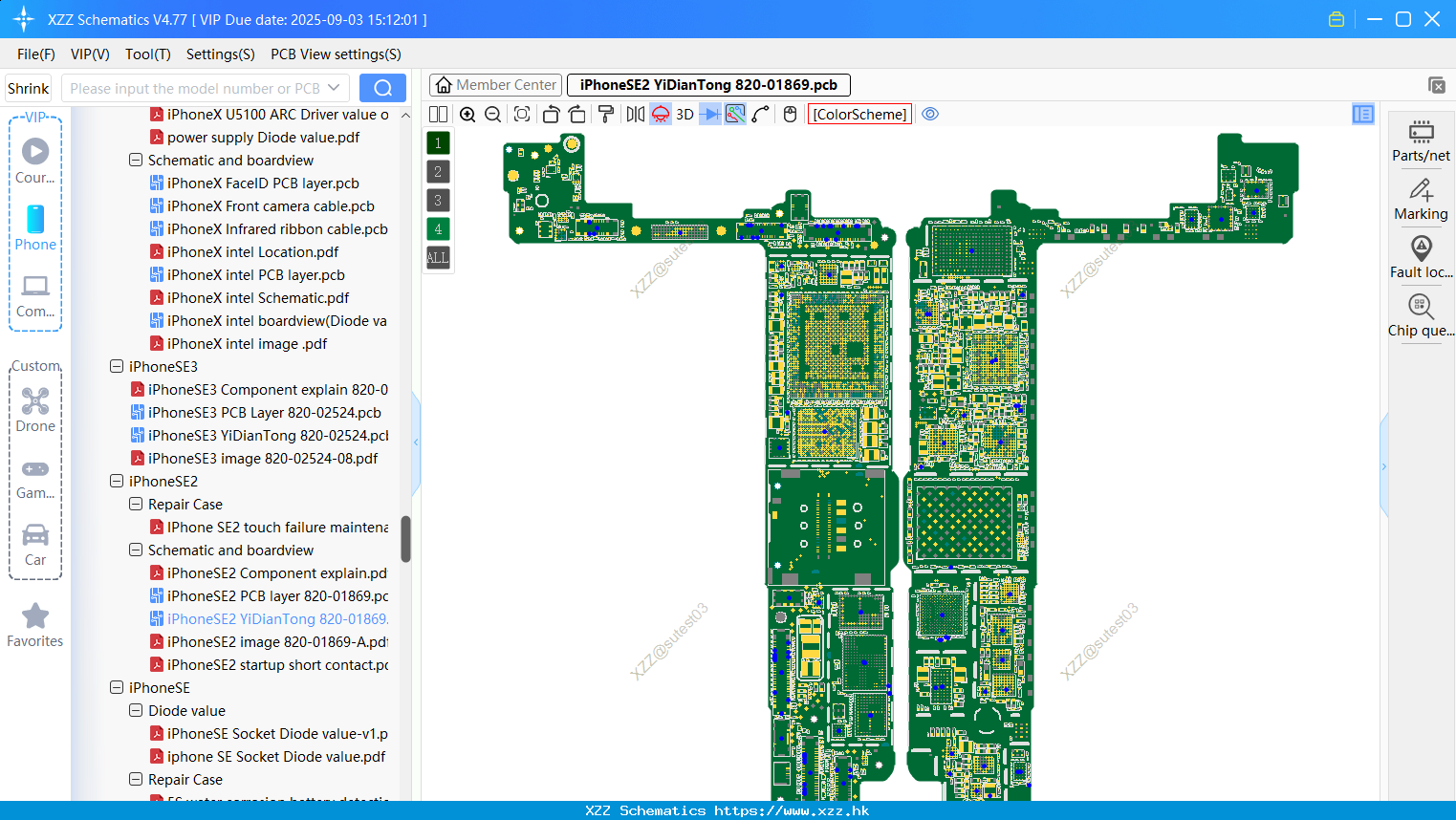The image size is (1456, 820).
Task: Switch to the 3D view
Action: click(685, 115)
